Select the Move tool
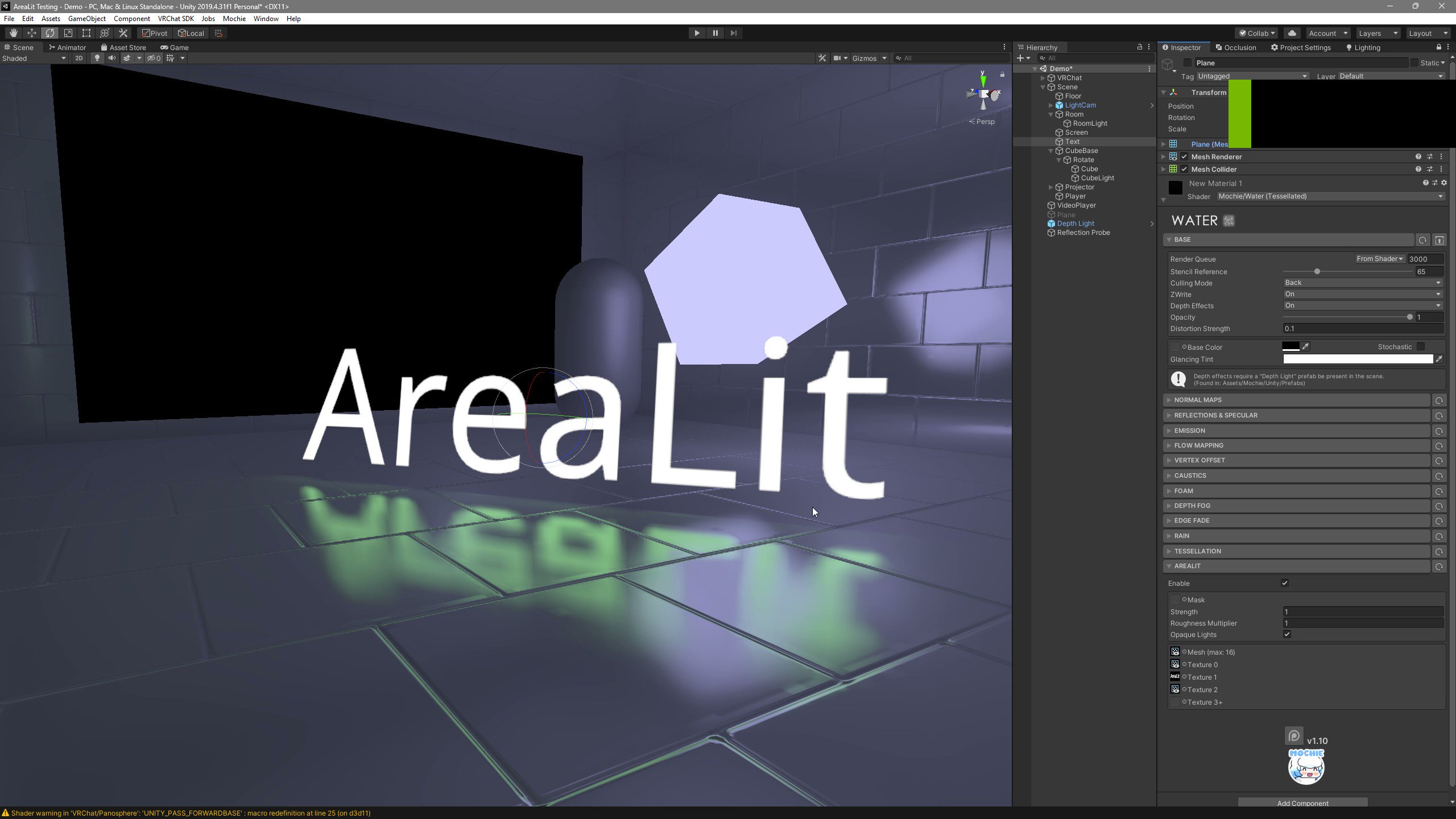 pos(32,33)
